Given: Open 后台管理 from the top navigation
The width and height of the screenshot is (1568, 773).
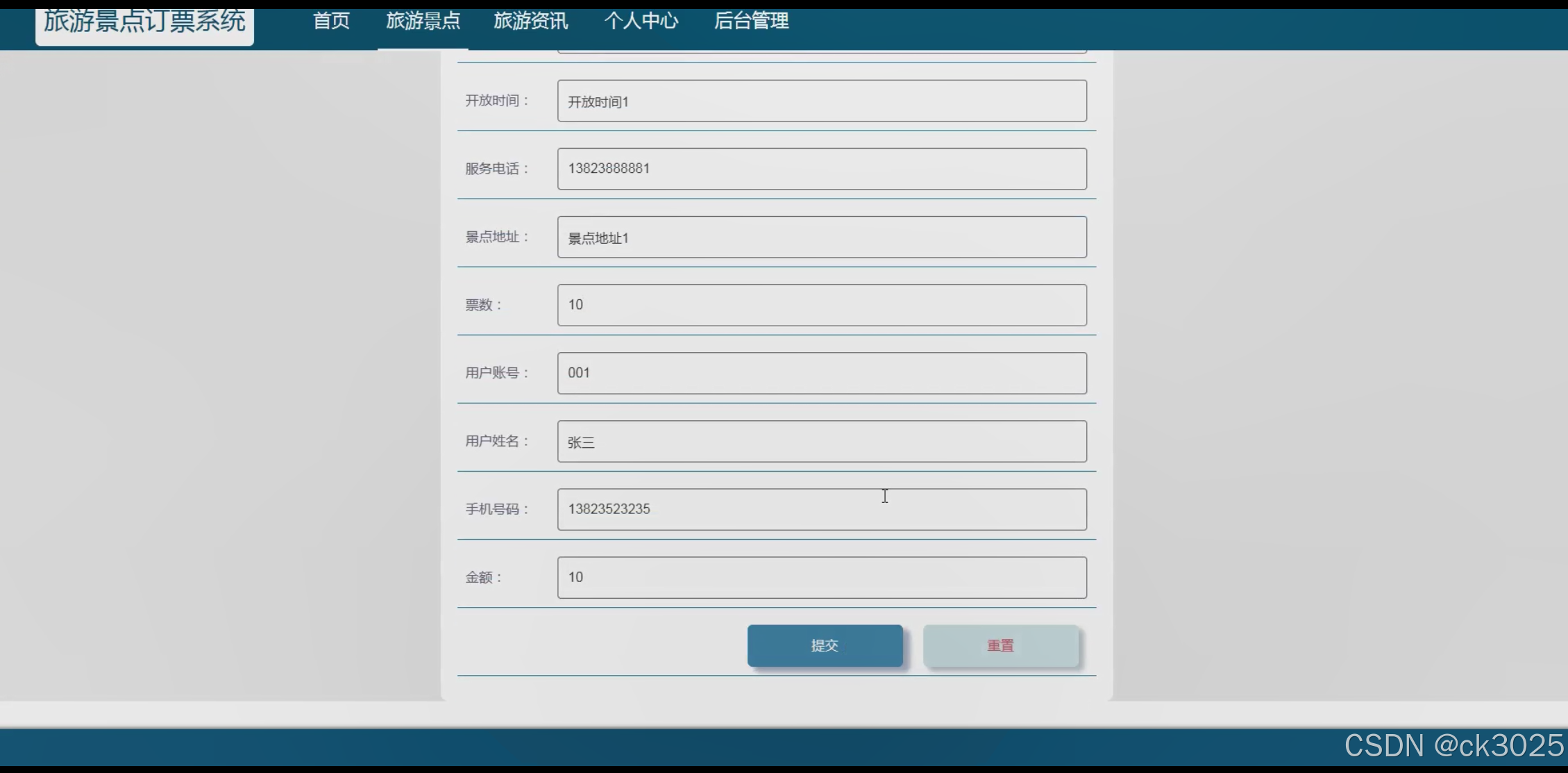Looking at the screenshot, I should coord(751,22).
